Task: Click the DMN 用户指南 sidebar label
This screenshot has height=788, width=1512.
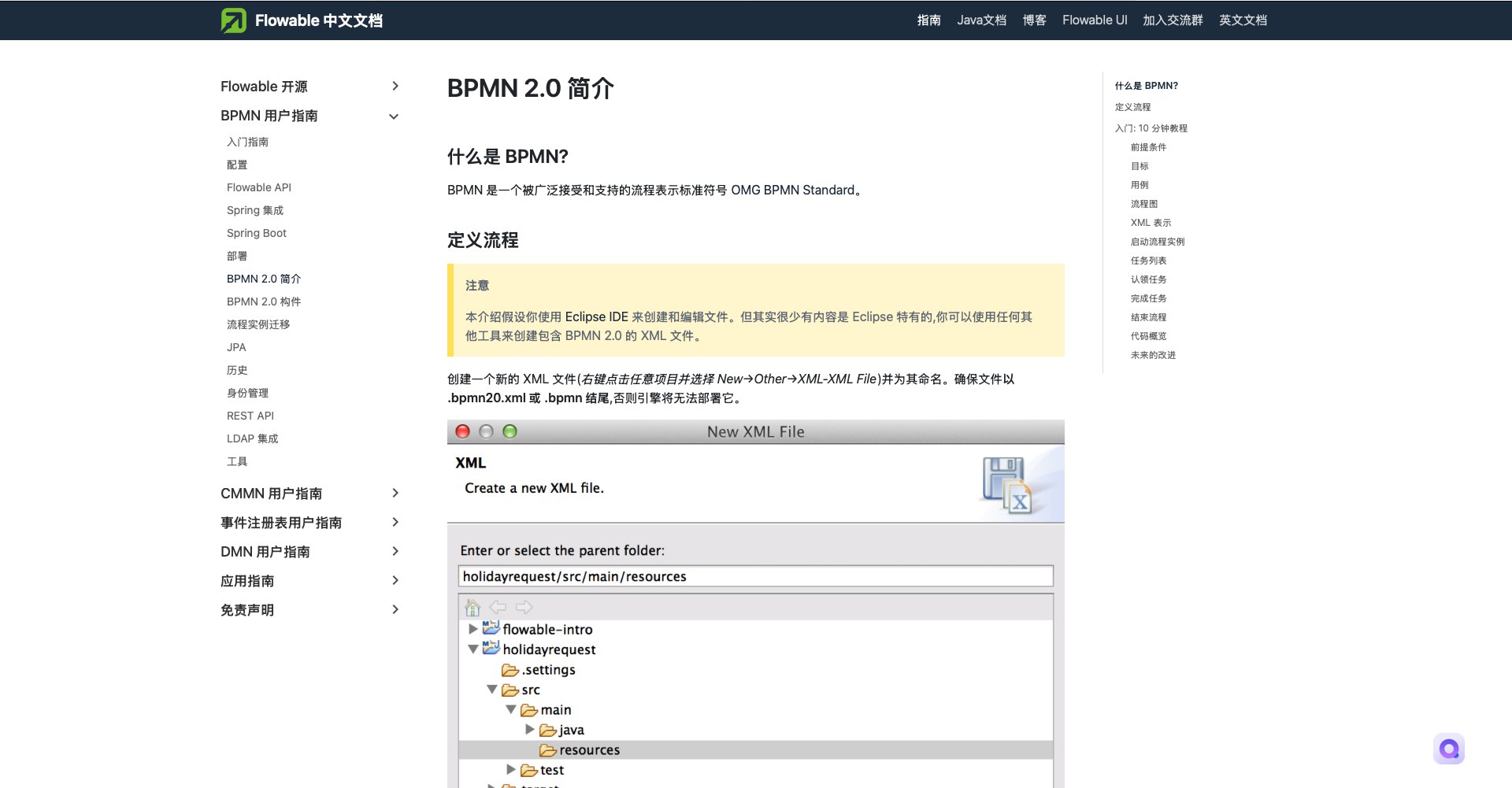Action: 265,552
